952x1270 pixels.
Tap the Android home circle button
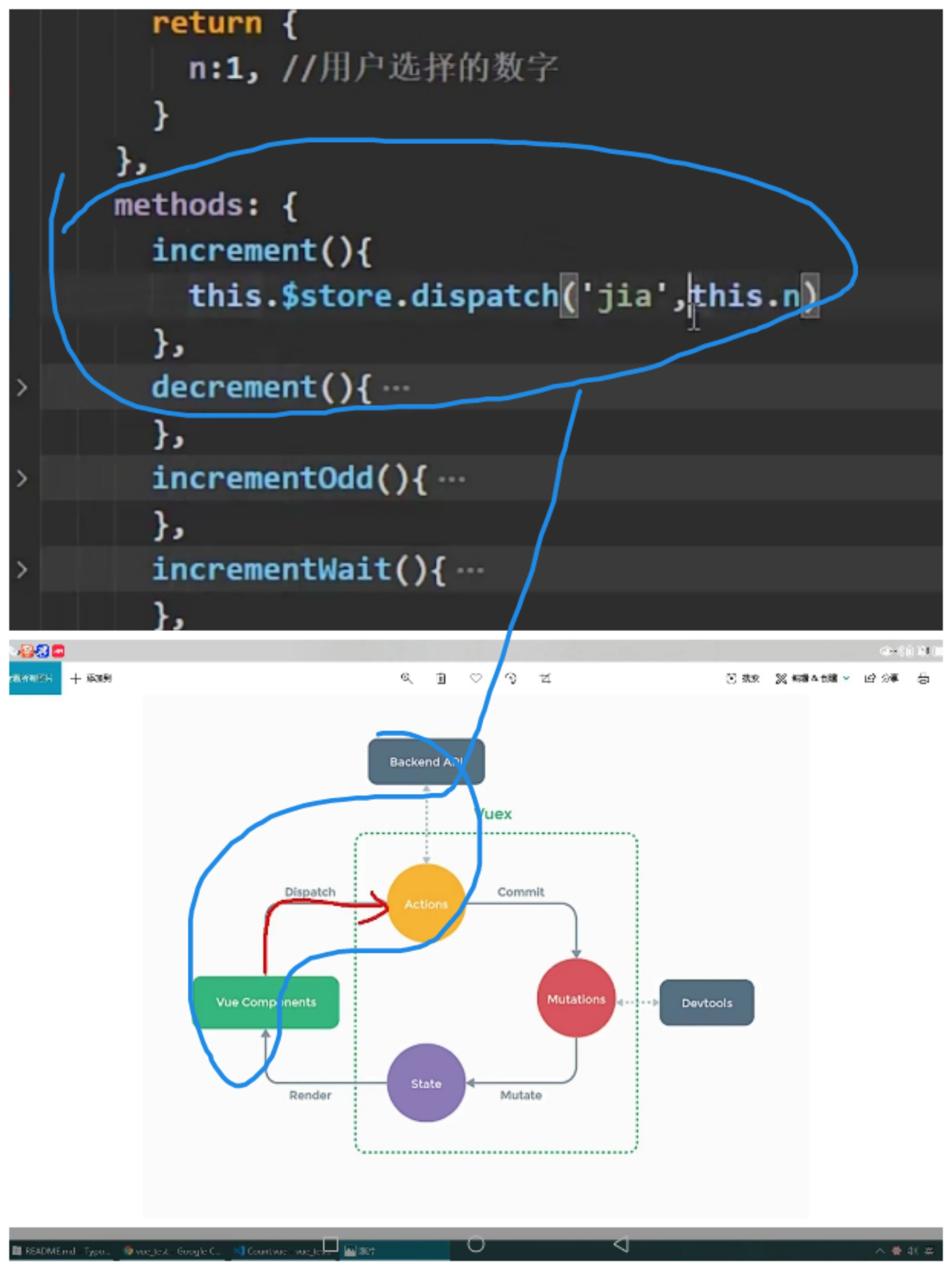tap(476, 1244)
